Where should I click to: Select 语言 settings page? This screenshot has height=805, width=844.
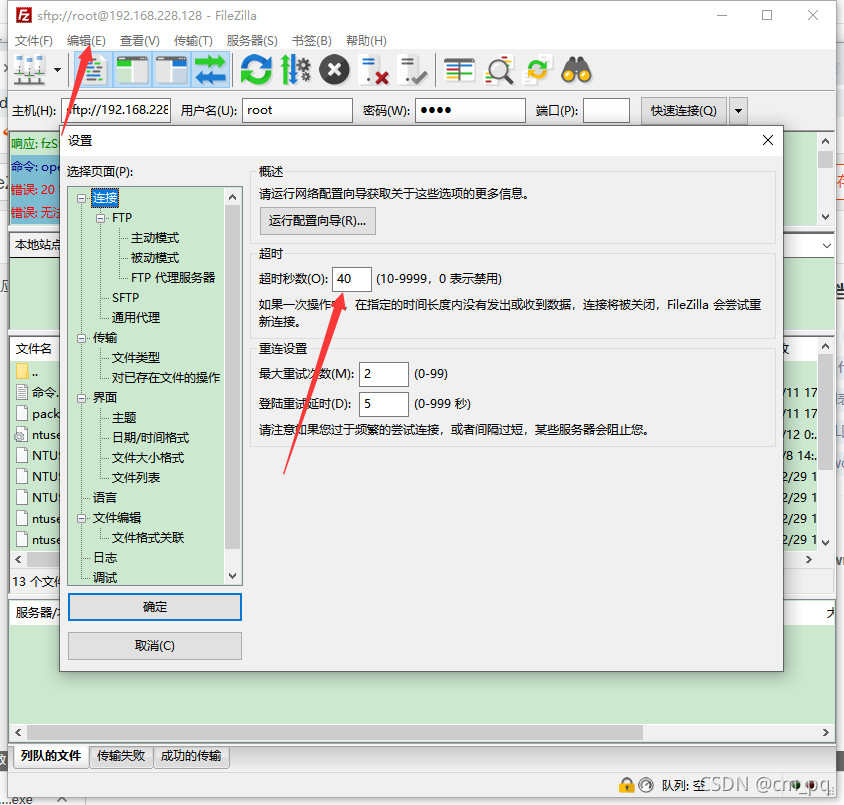(x=104, y=498)
